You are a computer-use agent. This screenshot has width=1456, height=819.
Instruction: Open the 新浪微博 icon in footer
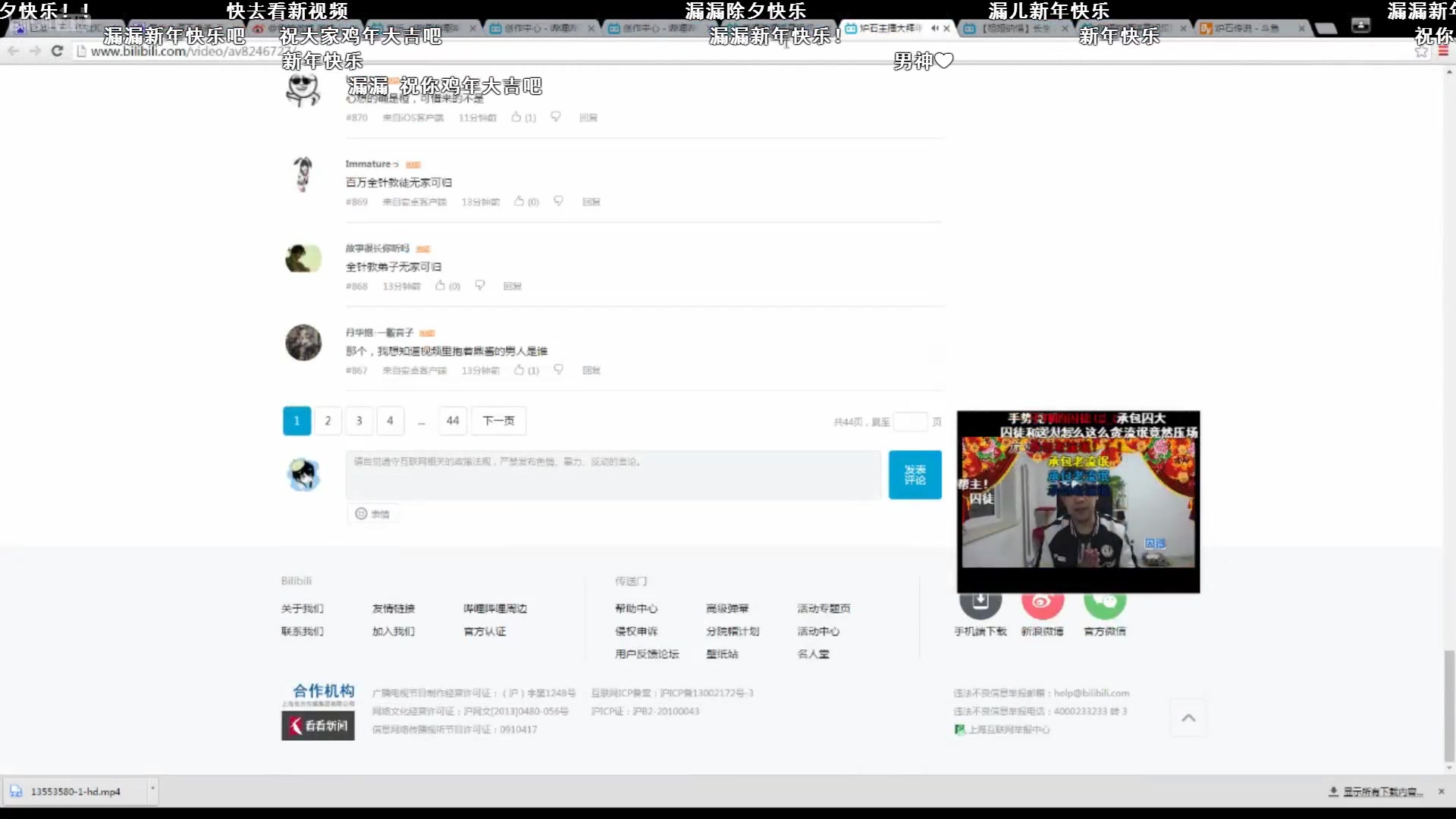click(1042, 604)
